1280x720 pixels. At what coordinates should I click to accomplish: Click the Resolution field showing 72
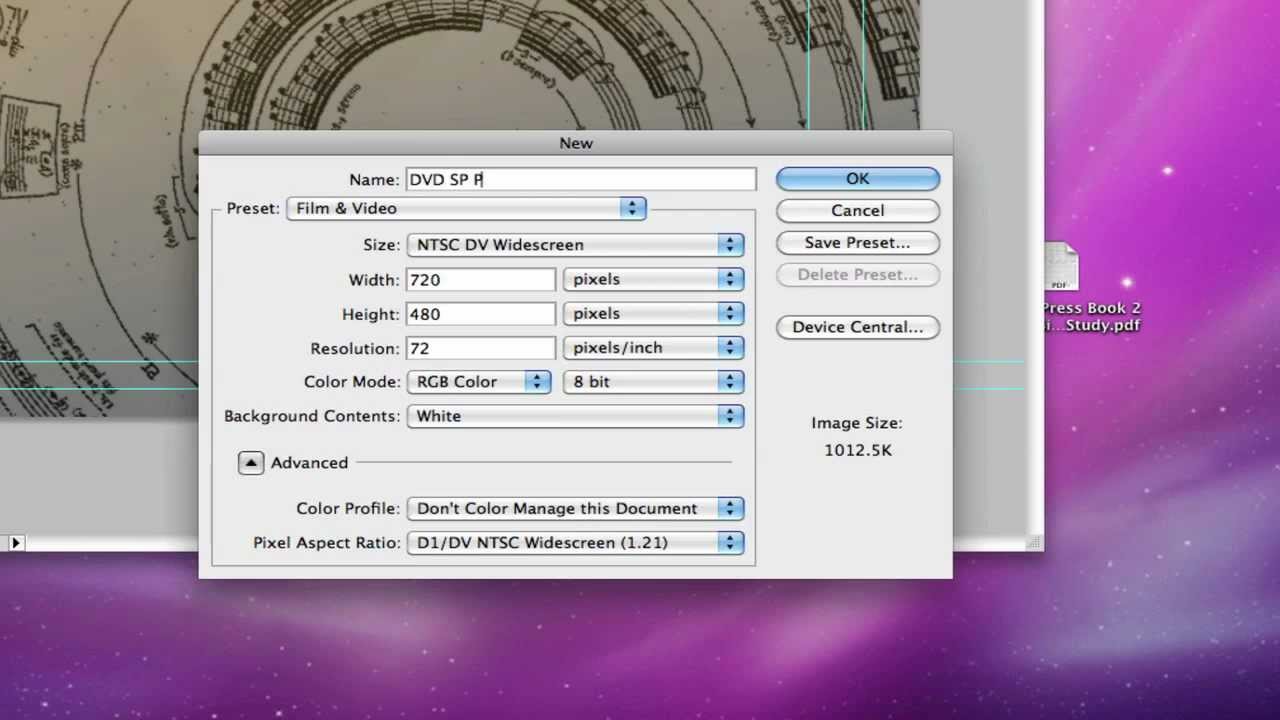[x=480, y=348]
